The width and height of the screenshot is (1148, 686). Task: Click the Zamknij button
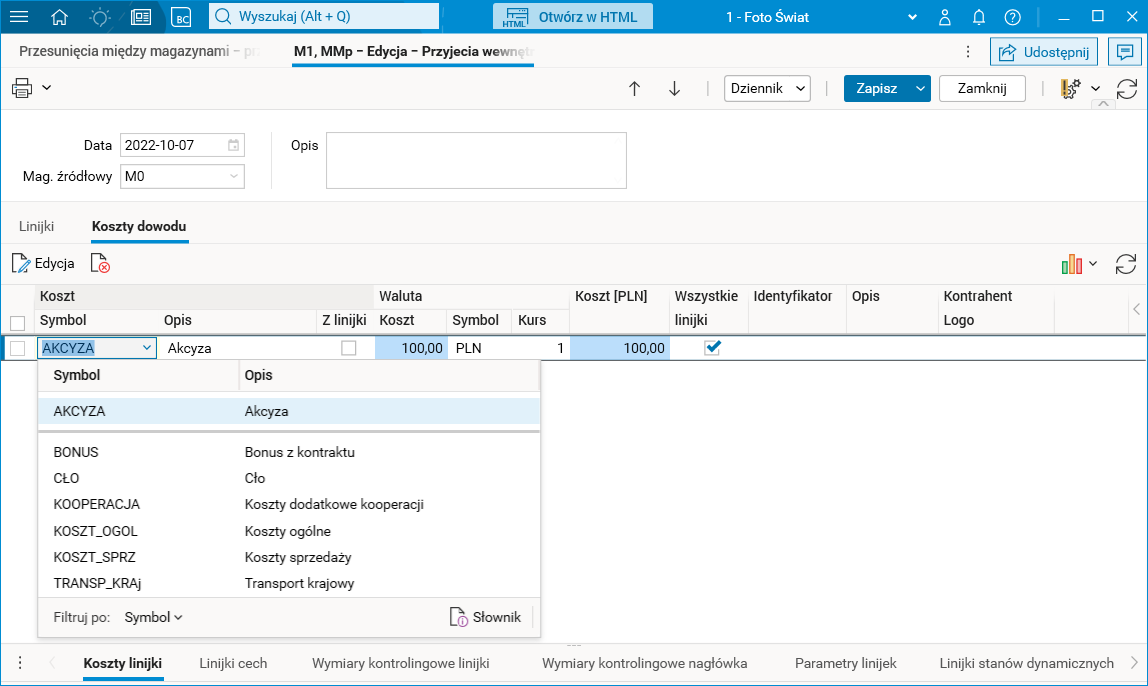(x=982, y=89)
